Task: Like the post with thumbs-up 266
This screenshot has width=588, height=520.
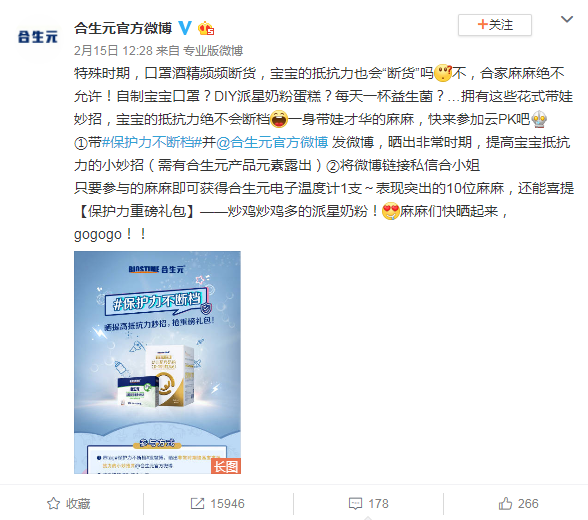Action: click(518, 504)
